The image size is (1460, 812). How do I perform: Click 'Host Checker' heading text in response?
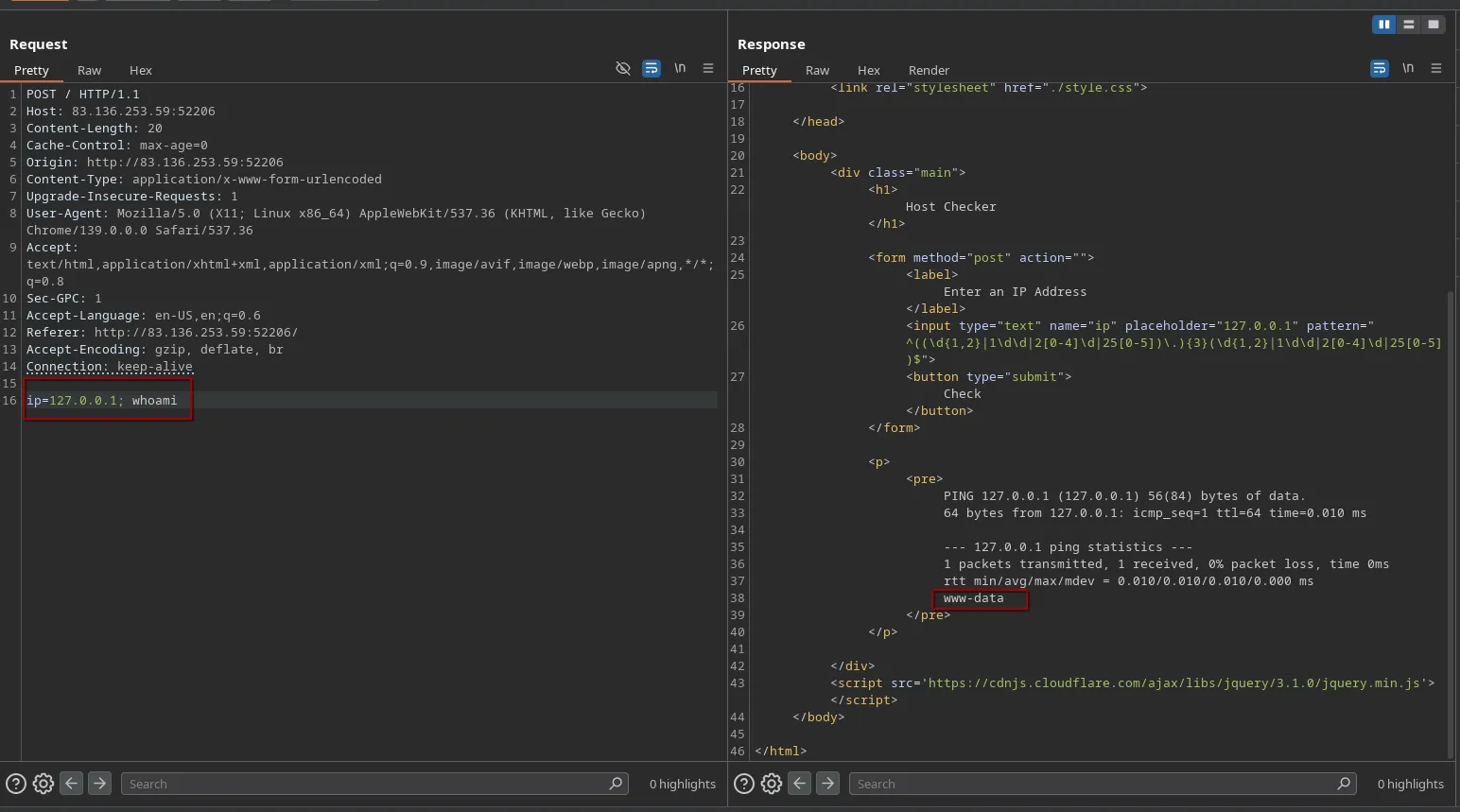click(951, 207)
